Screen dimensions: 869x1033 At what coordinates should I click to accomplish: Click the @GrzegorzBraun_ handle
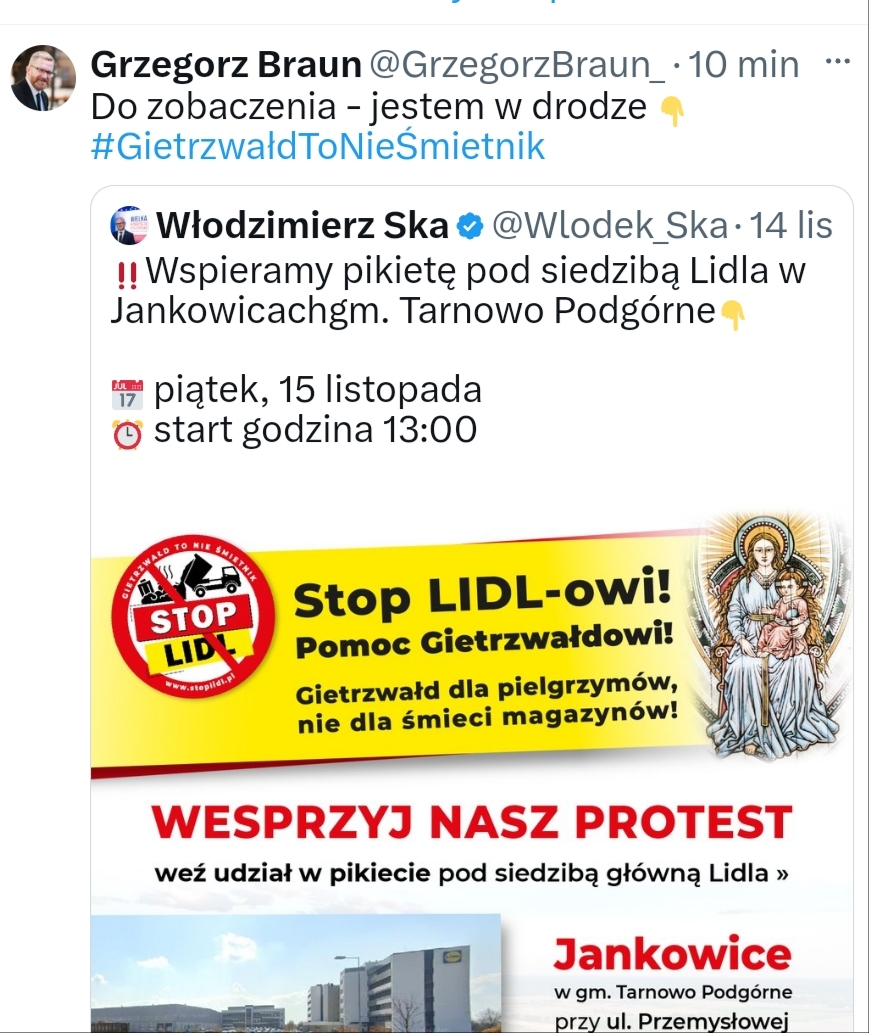517,65
